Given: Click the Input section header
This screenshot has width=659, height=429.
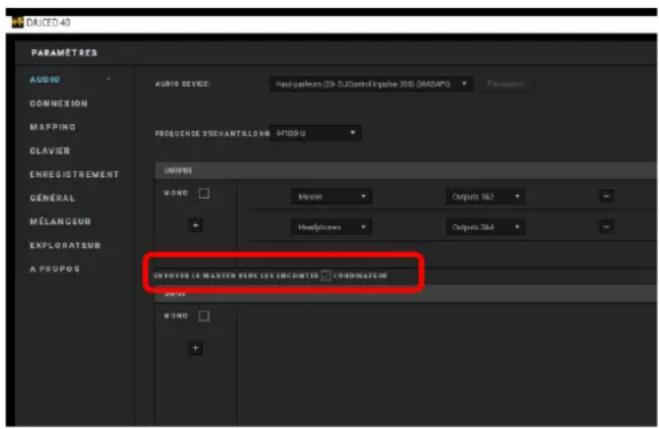Looking at the screenshot, I should tap(405, 295).
